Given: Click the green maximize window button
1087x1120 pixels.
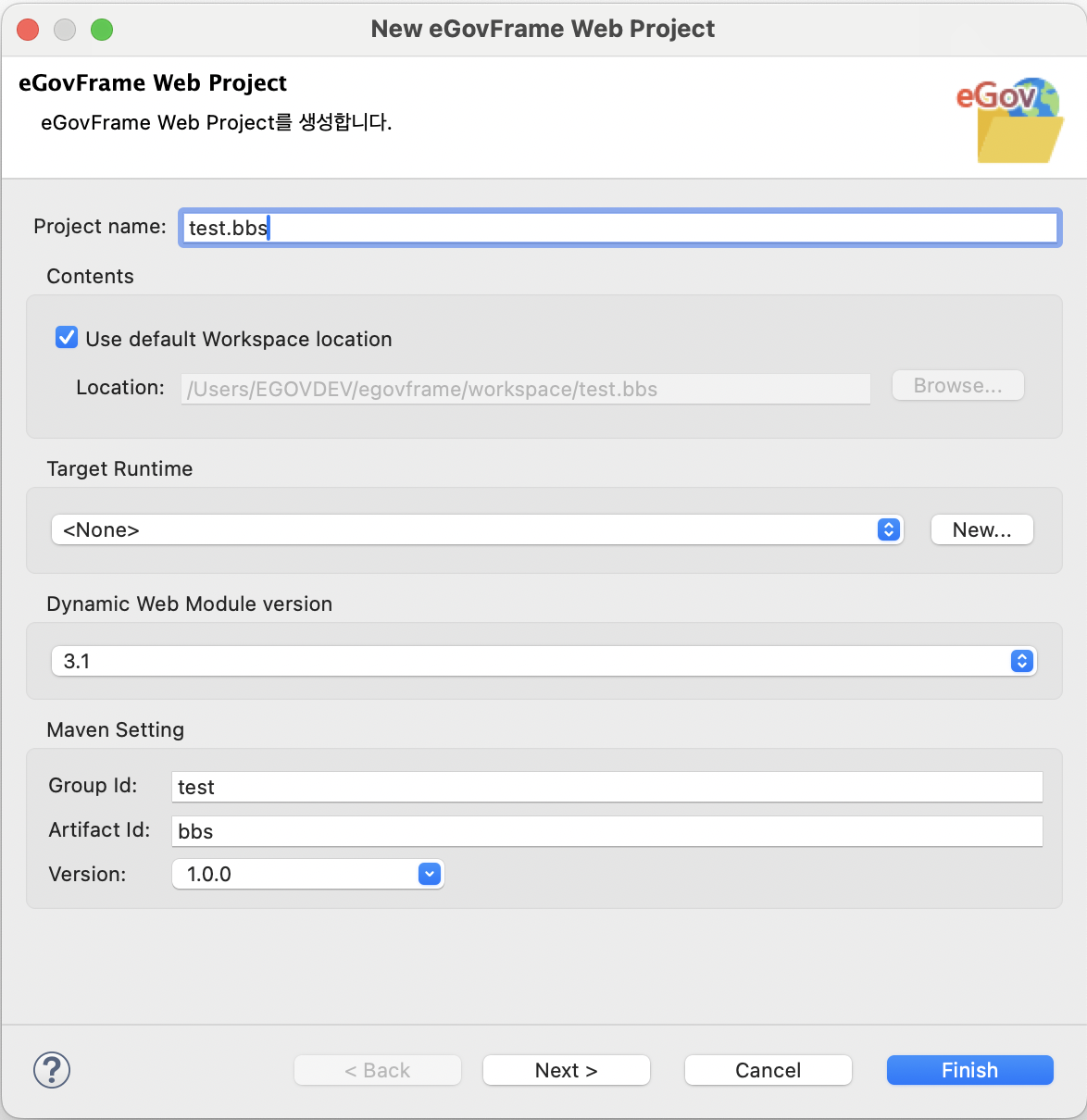Looking at the screenshot, I should click(x=102, y=30).
